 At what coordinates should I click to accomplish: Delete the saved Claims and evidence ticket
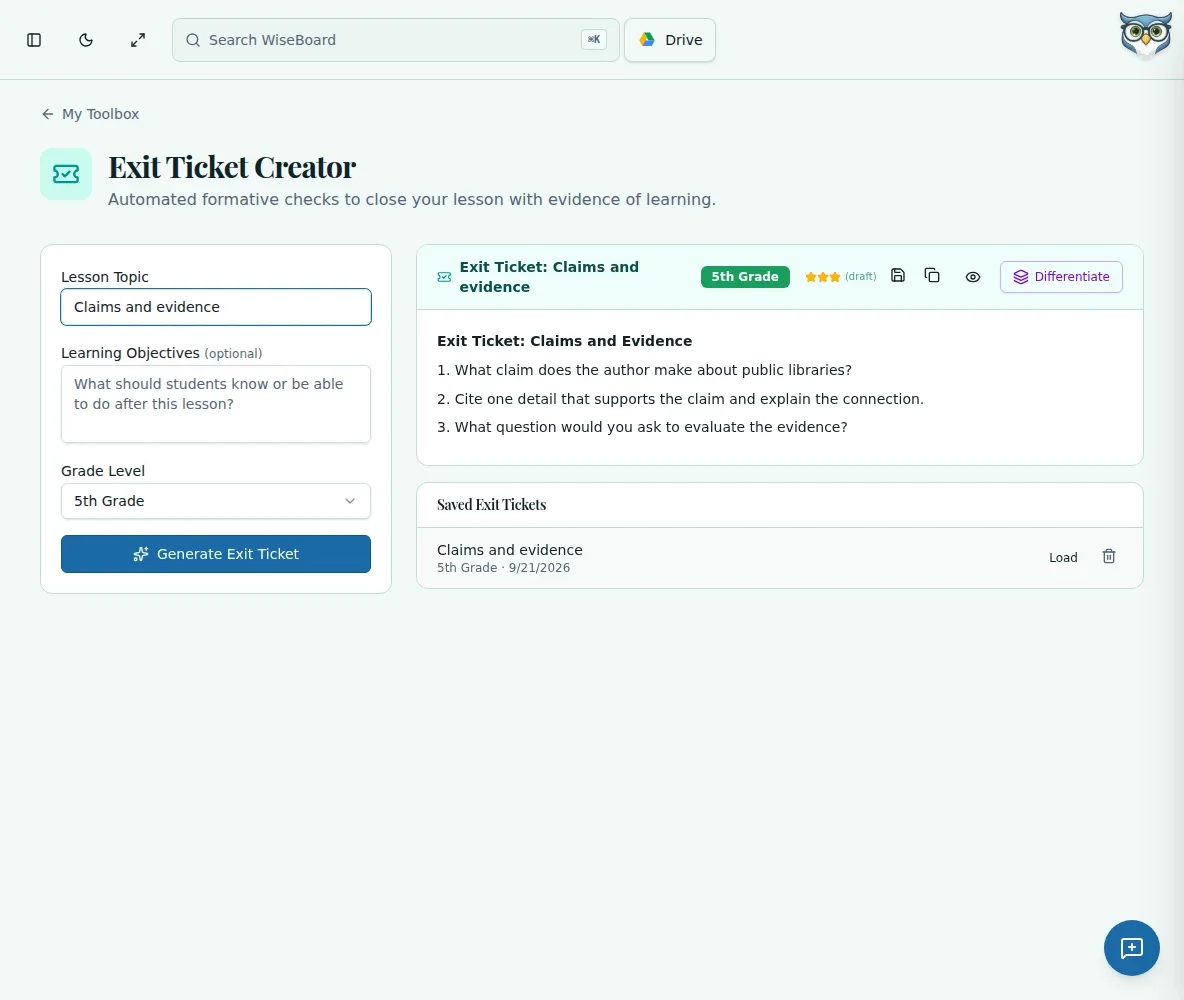point(1108,557)
